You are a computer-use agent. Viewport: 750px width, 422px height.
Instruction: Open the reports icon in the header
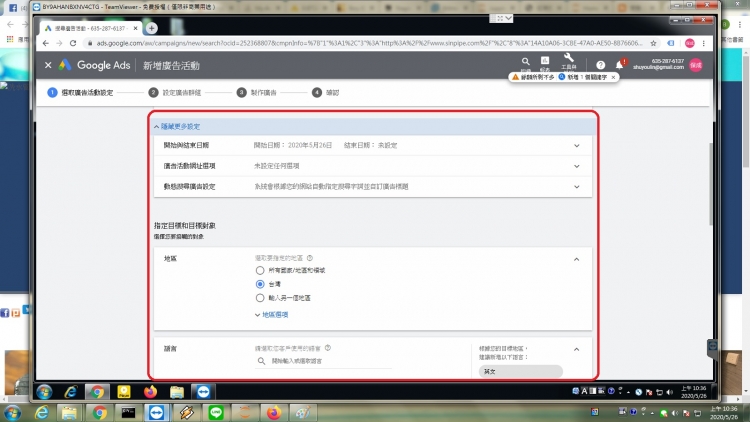point(545,61)
